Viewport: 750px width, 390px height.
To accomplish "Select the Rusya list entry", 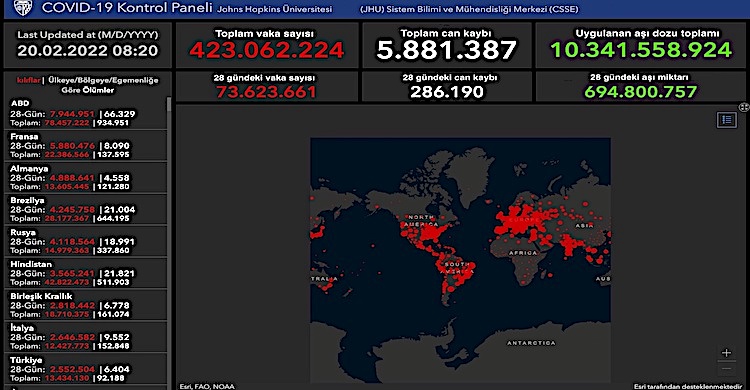I will (x=86, y=241).
